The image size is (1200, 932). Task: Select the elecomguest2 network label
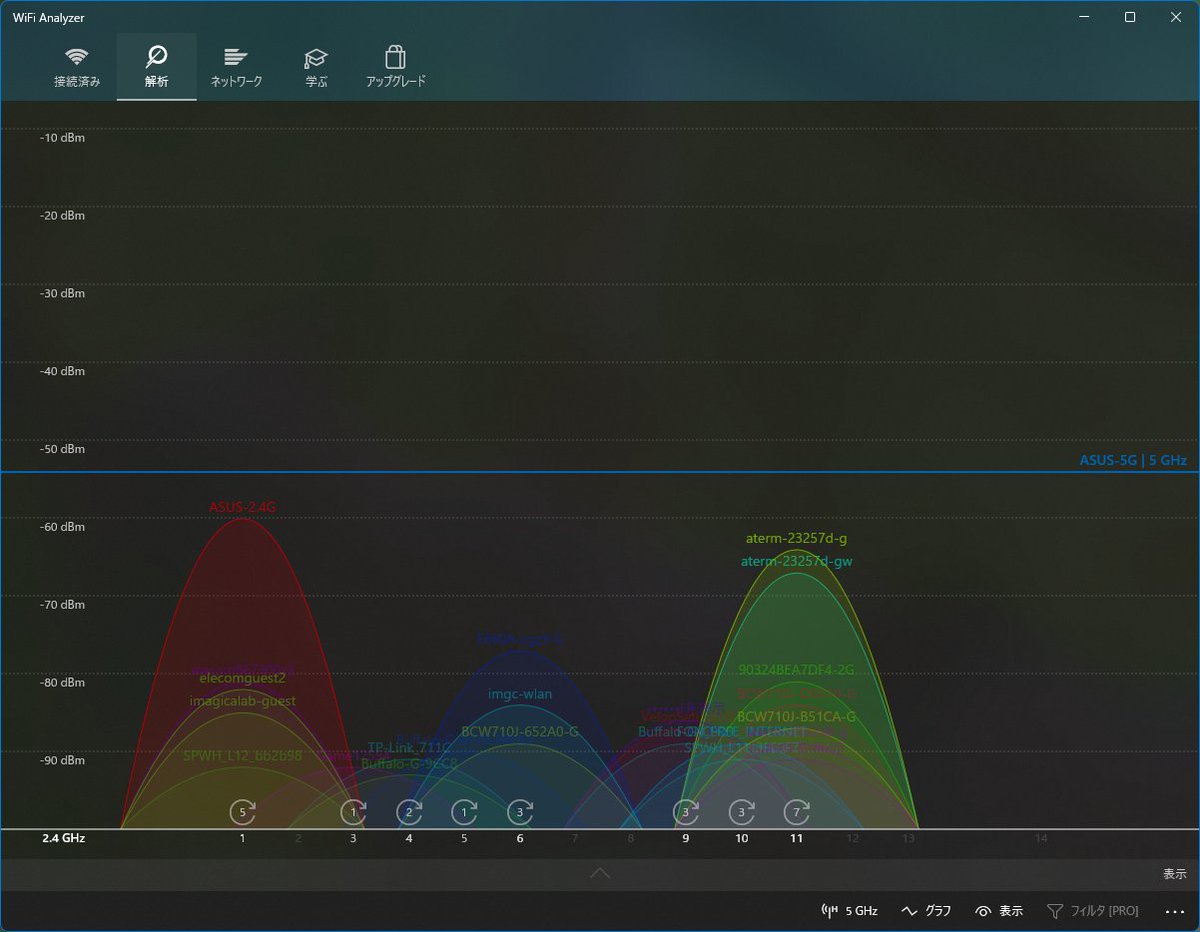(x=242, y=678)
